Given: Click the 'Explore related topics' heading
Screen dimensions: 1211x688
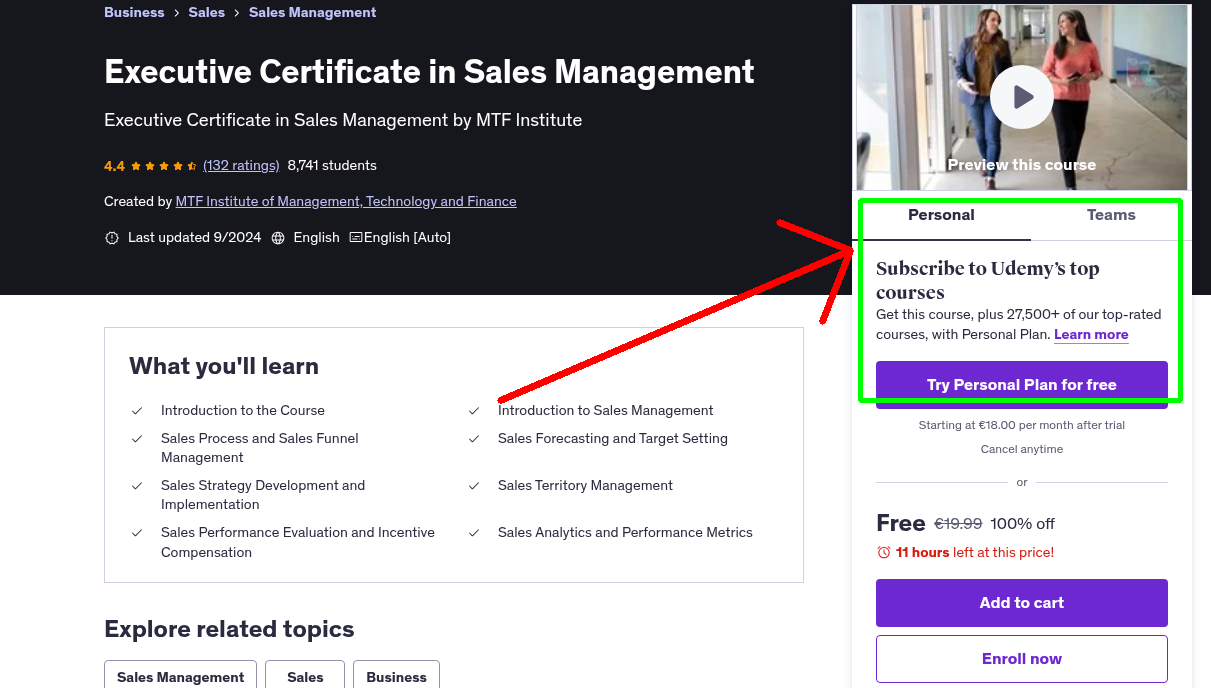Looking at the screenshot, I should [x=229, y=629].
